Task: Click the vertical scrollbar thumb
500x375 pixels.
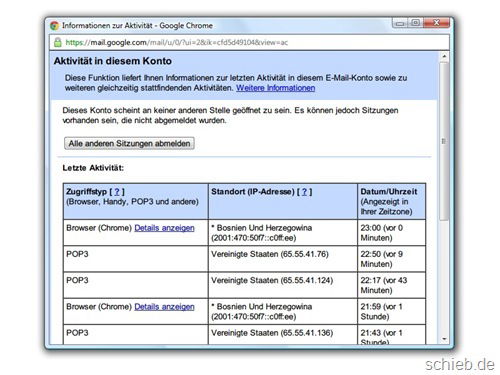Action: pos(444,141)
